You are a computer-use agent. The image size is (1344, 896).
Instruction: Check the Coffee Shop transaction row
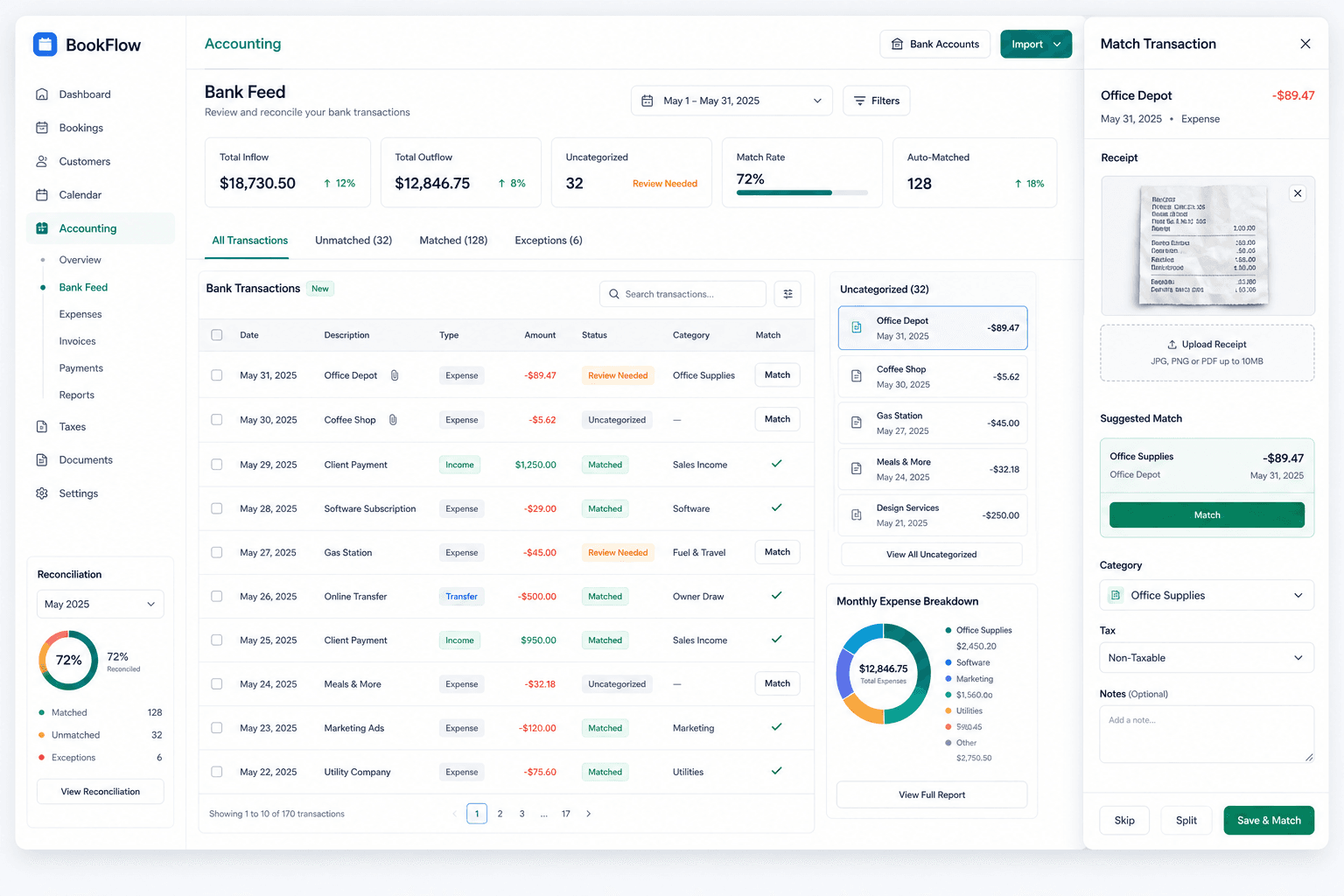(217, 420)
